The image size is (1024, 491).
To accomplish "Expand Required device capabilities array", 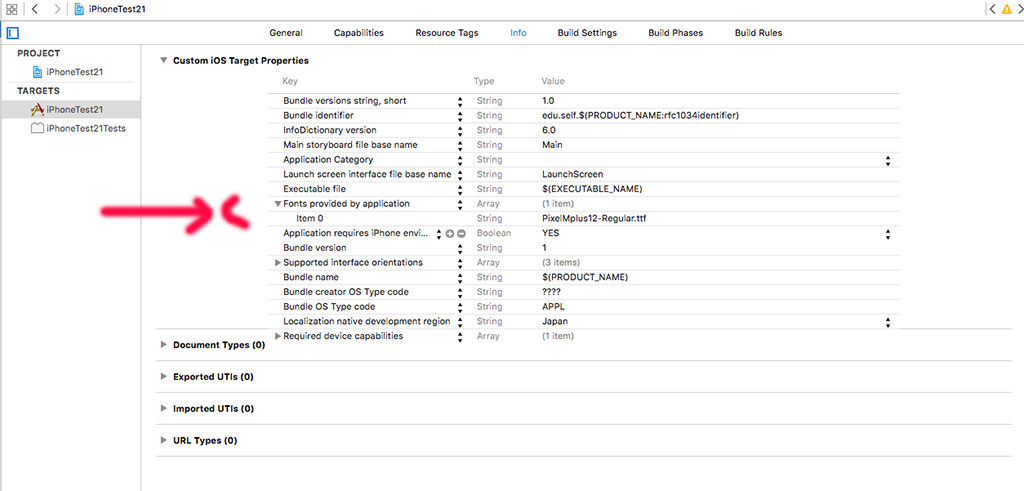I will point(278,336).
